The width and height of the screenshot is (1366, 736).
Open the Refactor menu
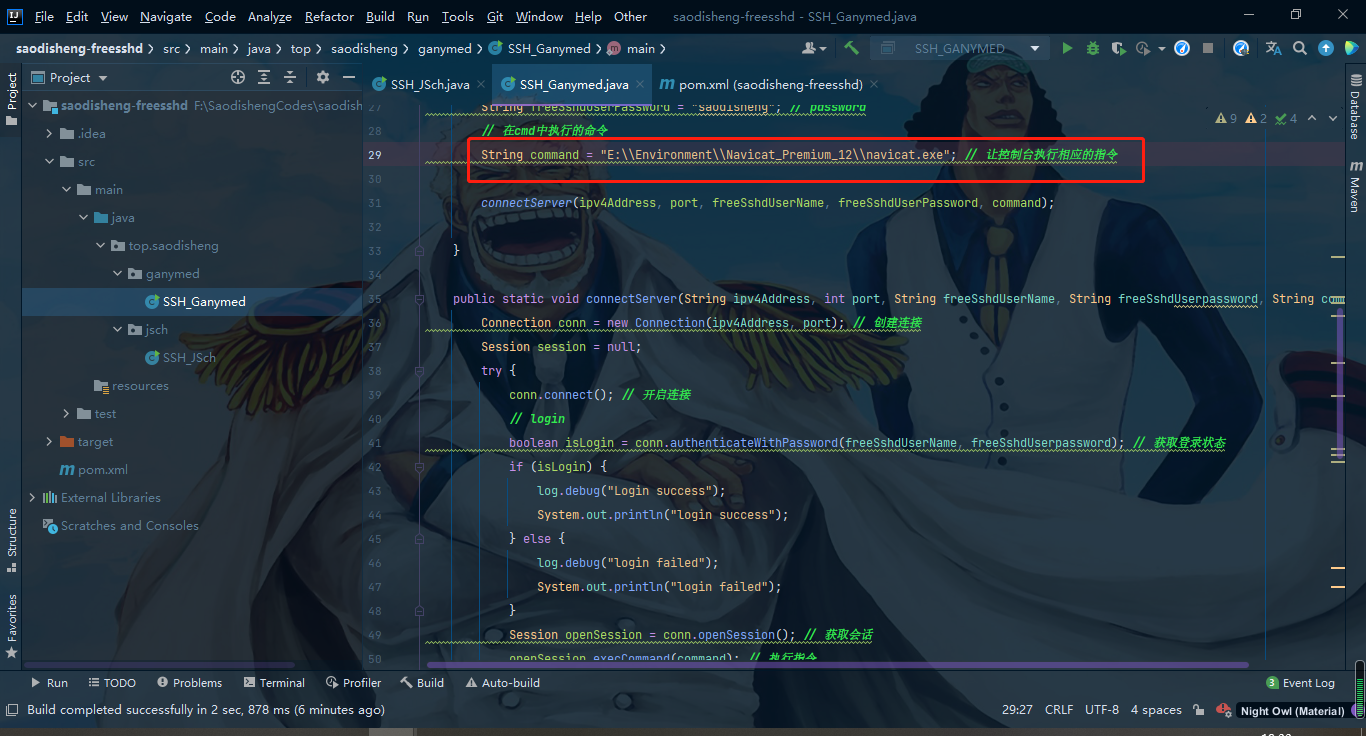pyautogui.click(x=329, y=16)
